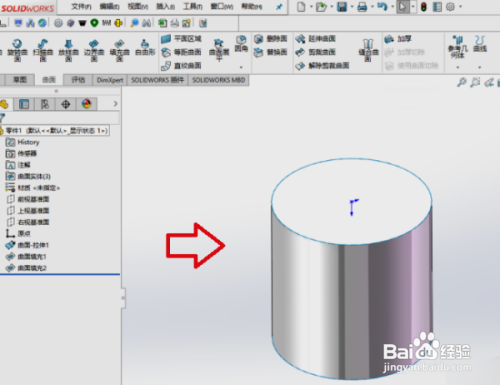500x385 pixels.
Task: Switch to the SOLIDWORKS MBD tab
Action: (x=219, y=80)
